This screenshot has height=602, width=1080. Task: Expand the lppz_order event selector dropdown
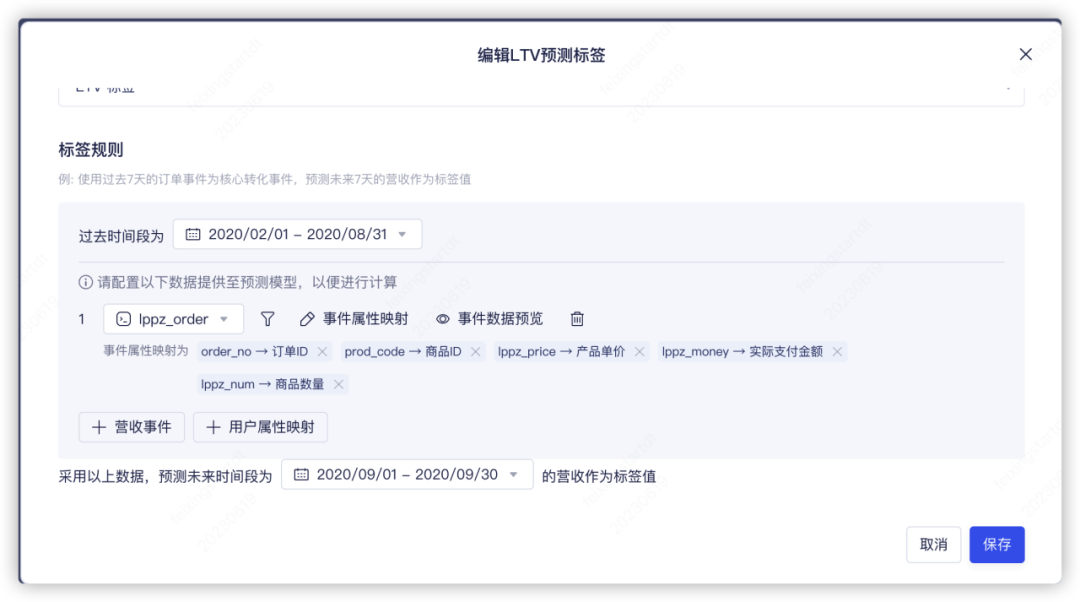(225, 318)
